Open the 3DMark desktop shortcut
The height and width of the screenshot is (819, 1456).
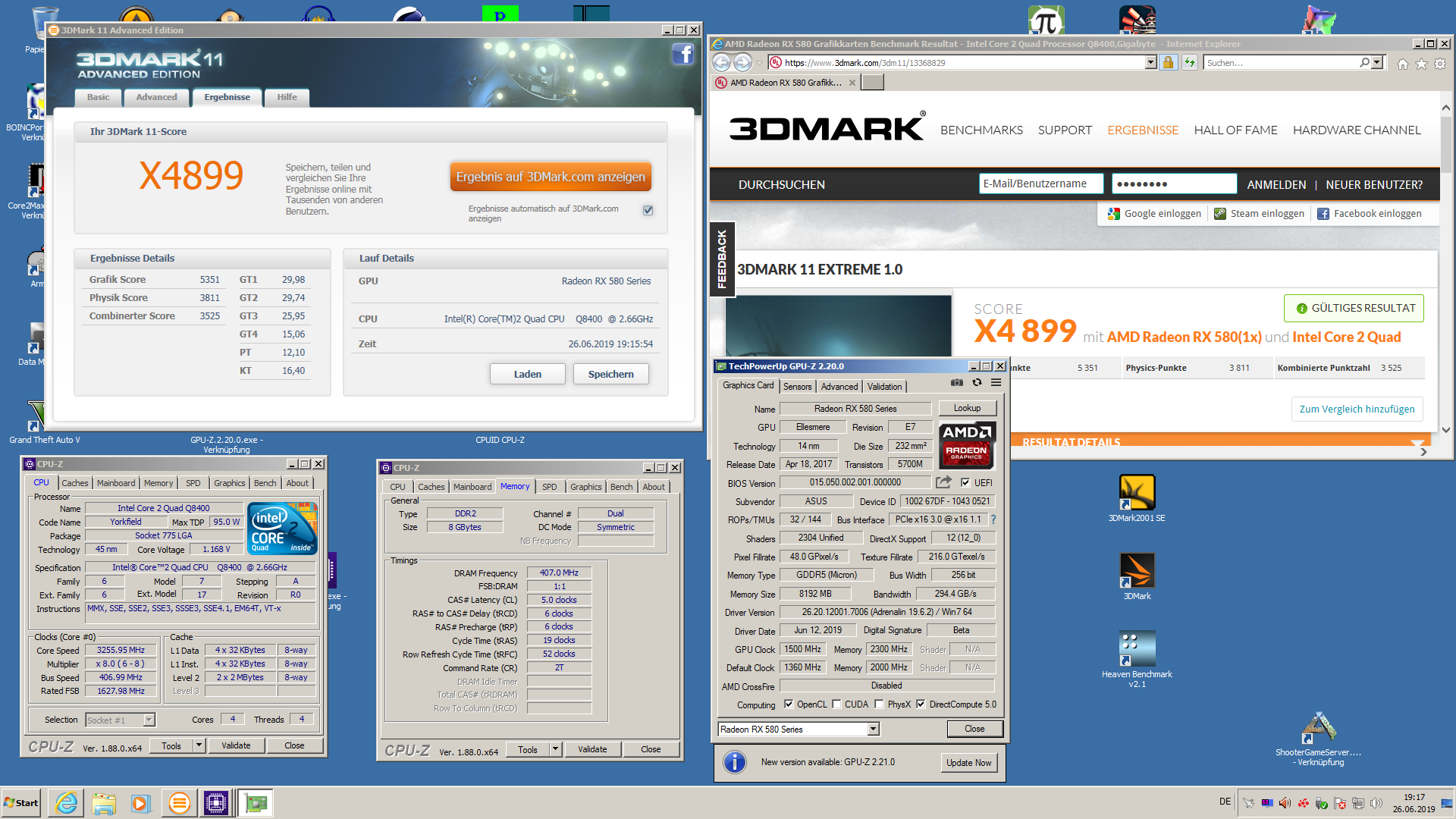(1137, 576)
